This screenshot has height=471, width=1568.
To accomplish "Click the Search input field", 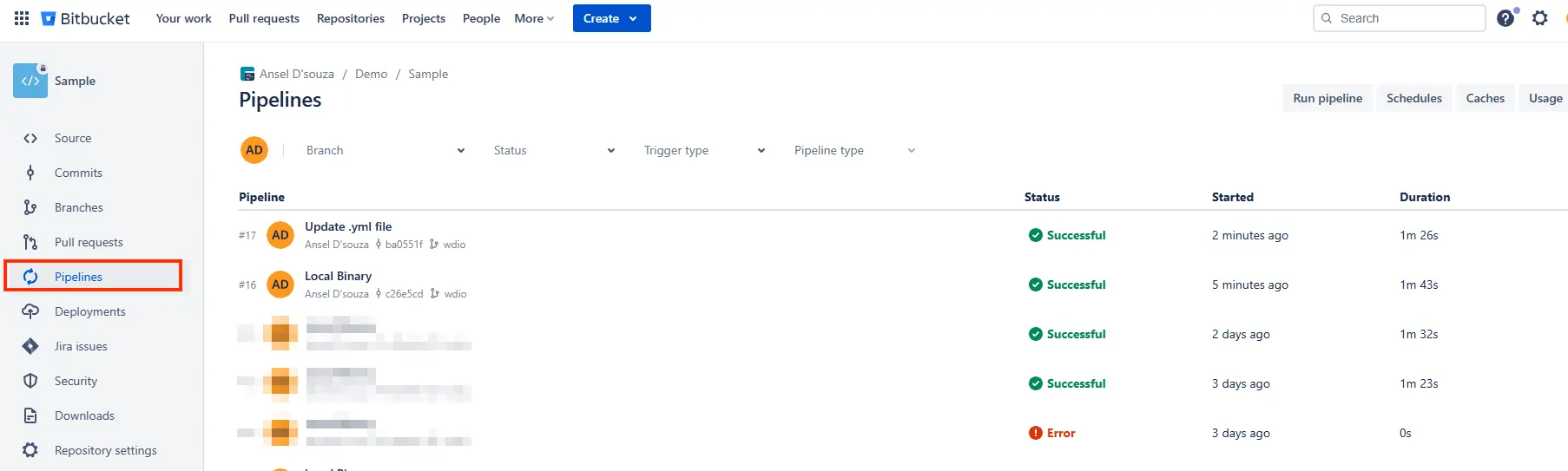I will (1407, 18).
